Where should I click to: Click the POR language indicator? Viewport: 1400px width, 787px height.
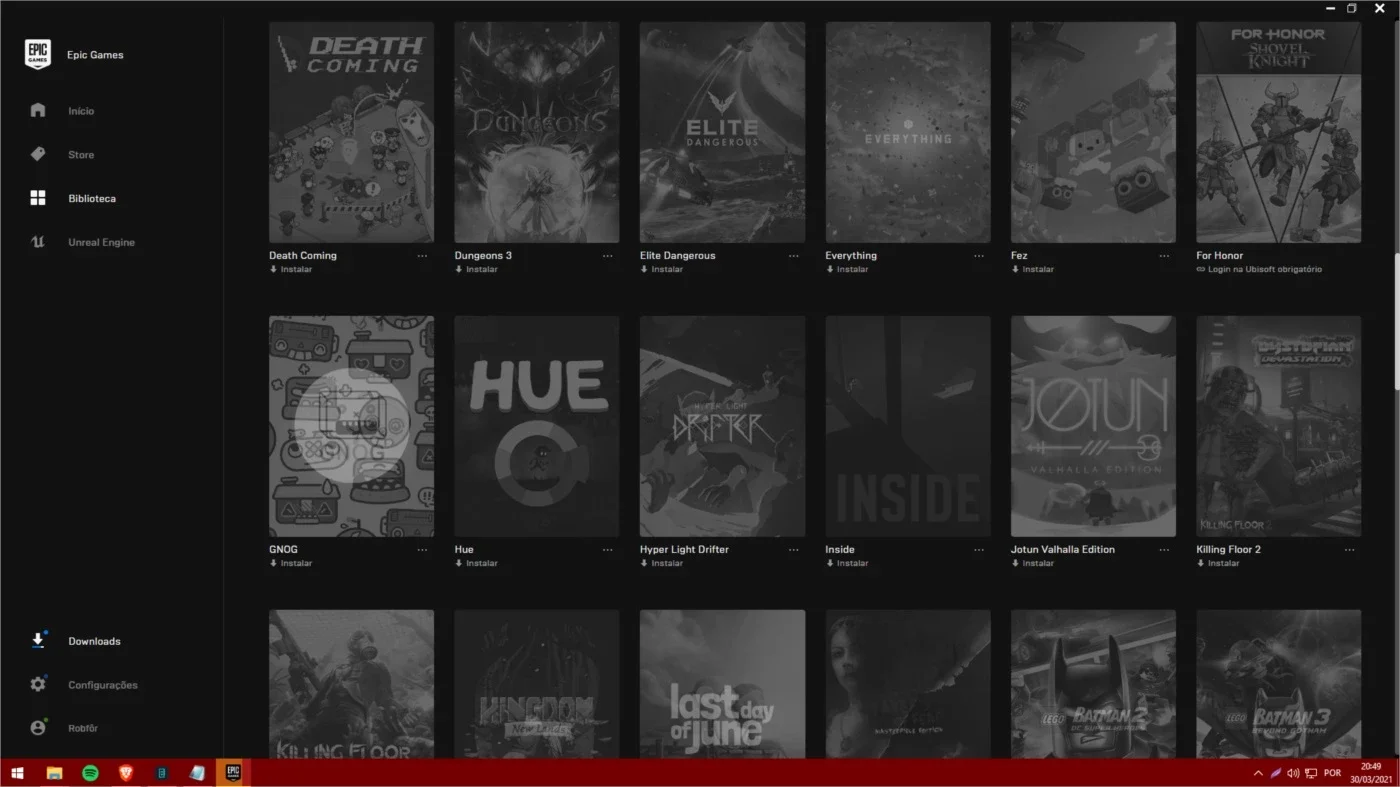pyautogui.click(x=1332, y=773)
